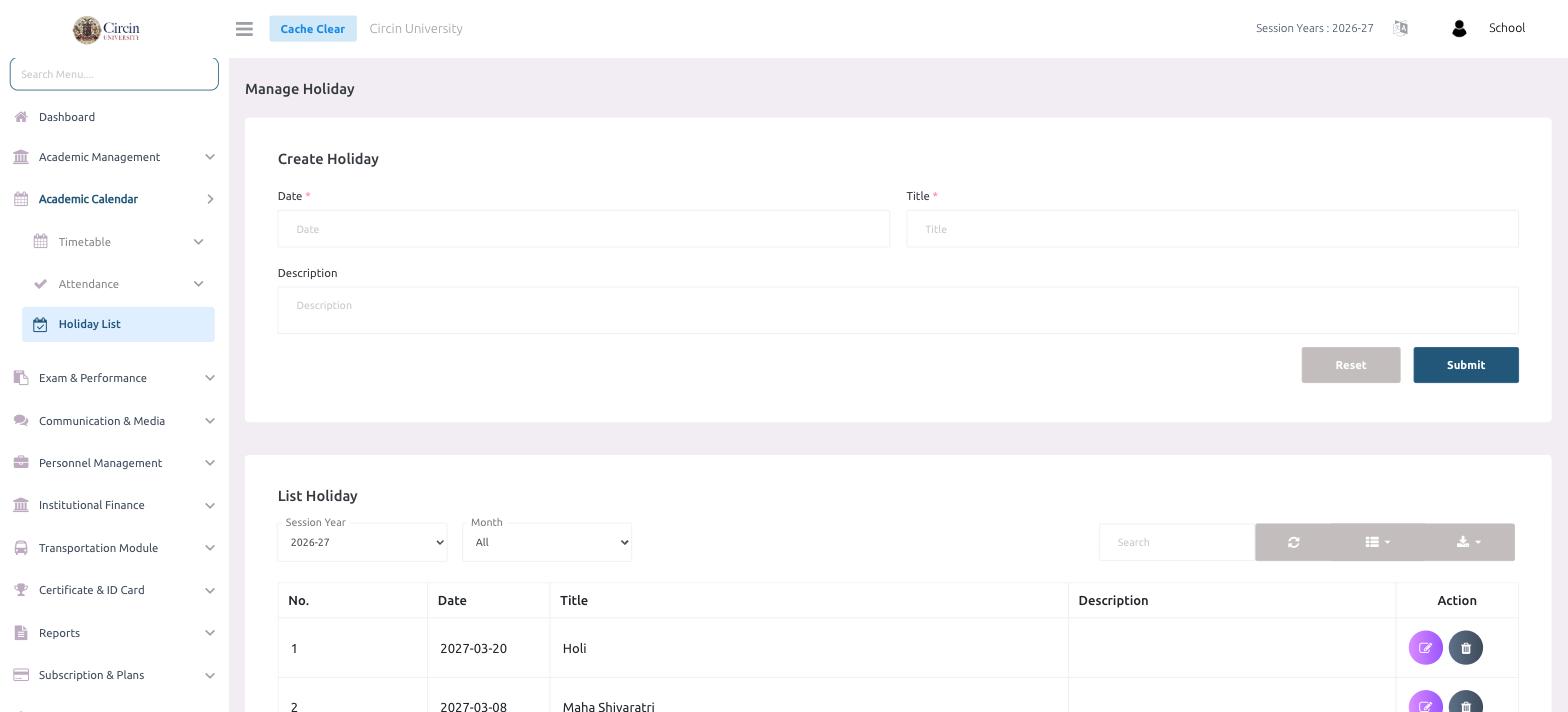This screenshot has width=1568, height=712.
Task: Open the Session Year dropdown
Action: point(362,542)
